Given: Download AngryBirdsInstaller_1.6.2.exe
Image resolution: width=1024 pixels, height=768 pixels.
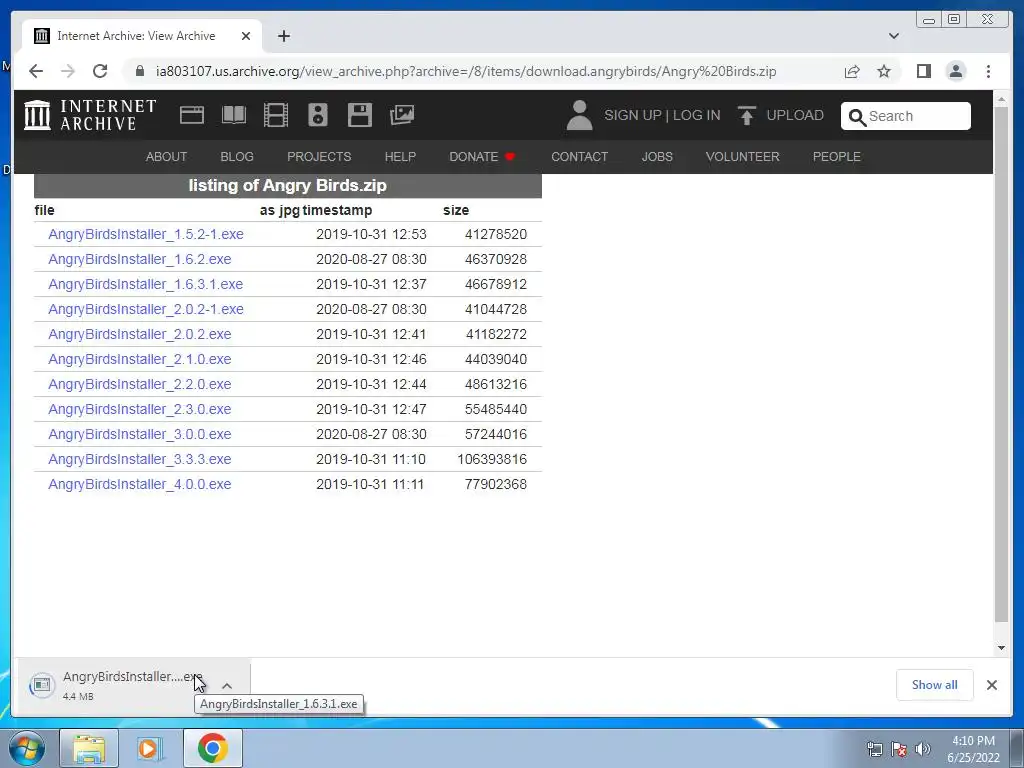Looking at the screenshot, I should point(140,259).
